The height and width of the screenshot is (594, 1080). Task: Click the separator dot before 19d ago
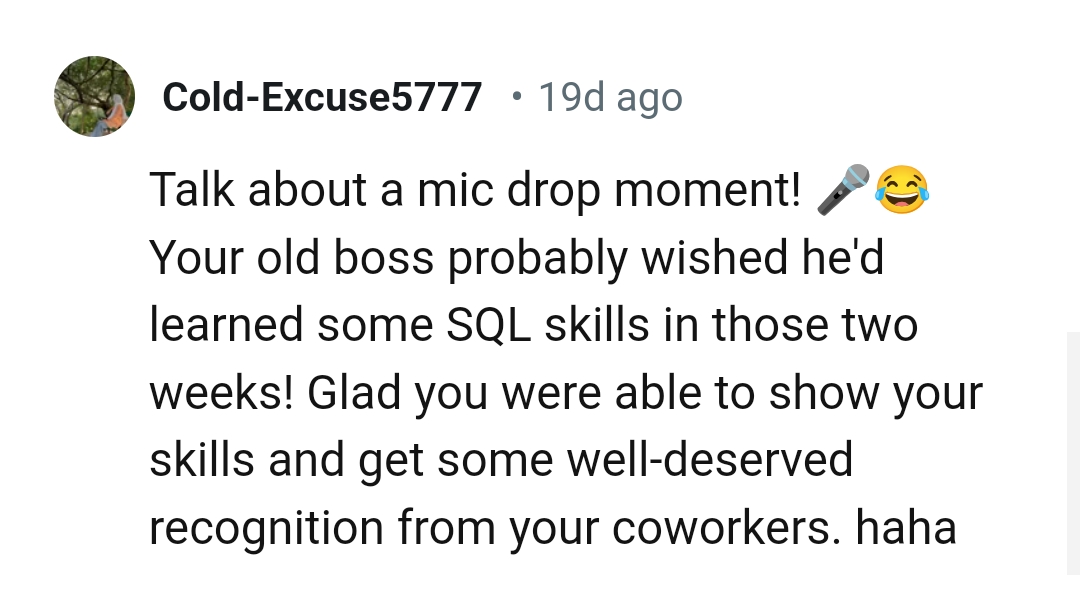pos(517,97)
